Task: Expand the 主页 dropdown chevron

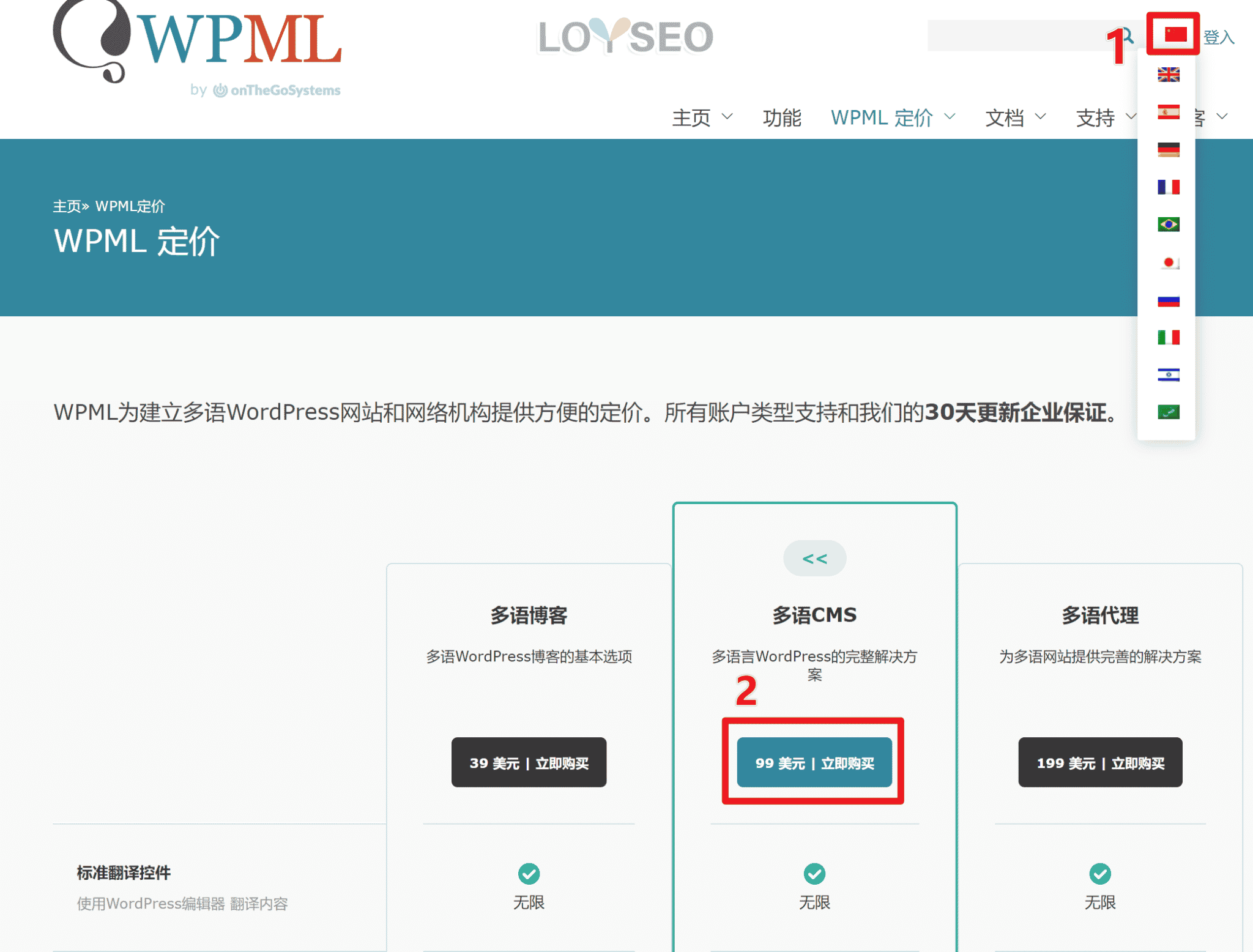Action: [727, 116]
